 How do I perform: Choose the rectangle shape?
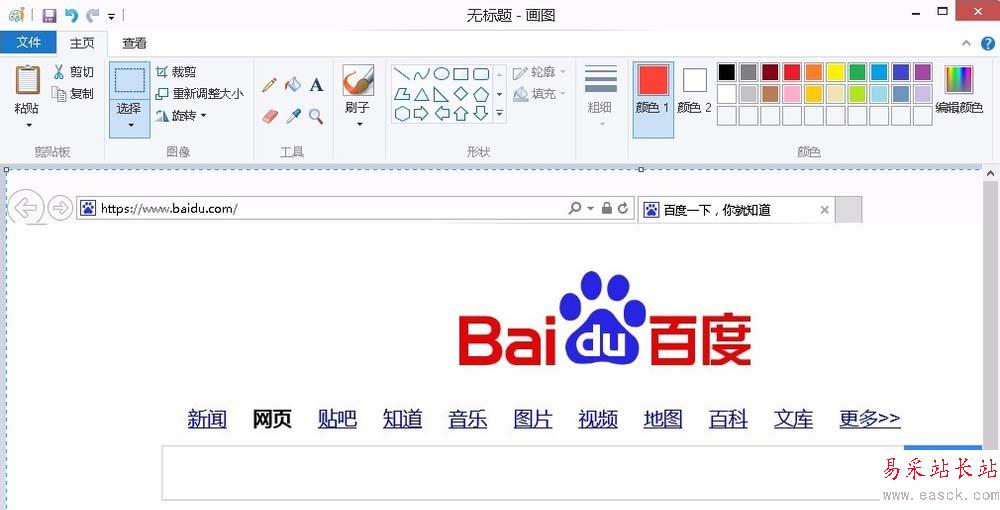tap(460, 74)
